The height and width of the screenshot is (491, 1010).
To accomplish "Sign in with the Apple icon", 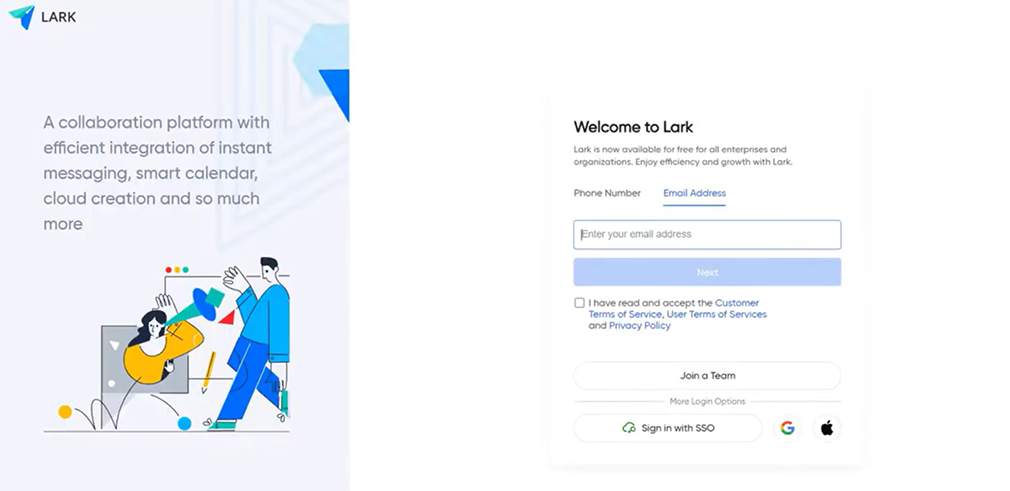I will (827, 428).
